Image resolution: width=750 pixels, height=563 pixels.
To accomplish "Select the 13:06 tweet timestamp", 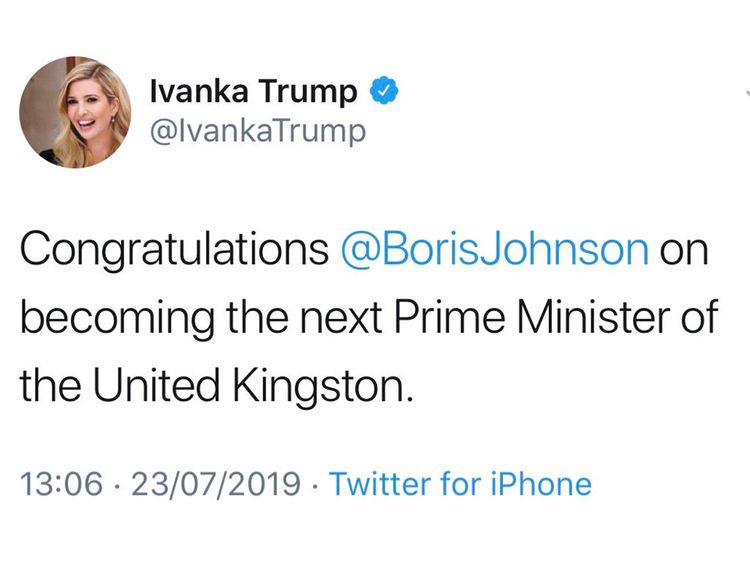I will [61, 483].
